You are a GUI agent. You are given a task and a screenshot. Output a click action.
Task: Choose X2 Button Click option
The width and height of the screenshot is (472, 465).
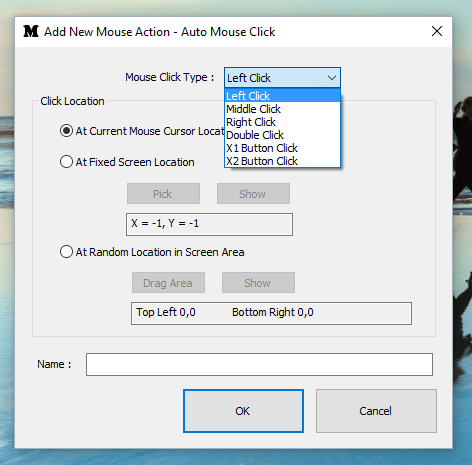tap(282, 161)
